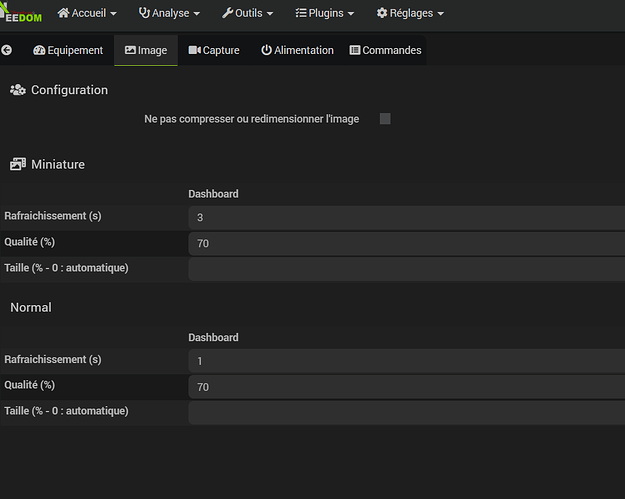Click Normal Taille input field
The image size is (625, 499).
pos(407,413)
